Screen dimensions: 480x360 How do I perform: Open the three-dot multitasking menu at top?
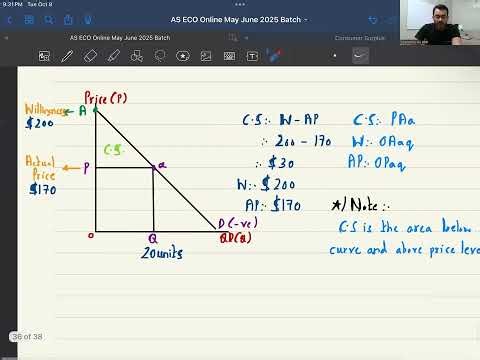240,4
